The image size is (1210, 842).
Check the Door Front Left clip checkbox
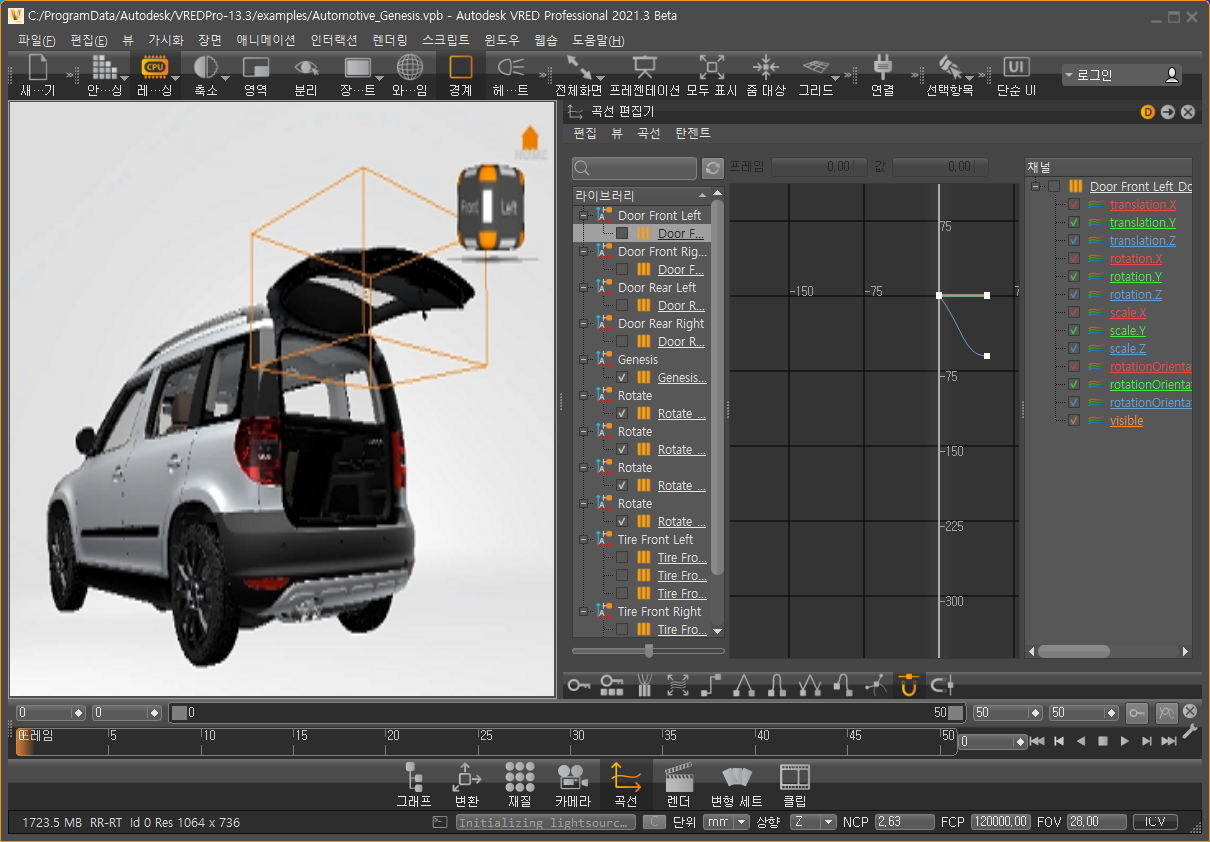(622, 234)
